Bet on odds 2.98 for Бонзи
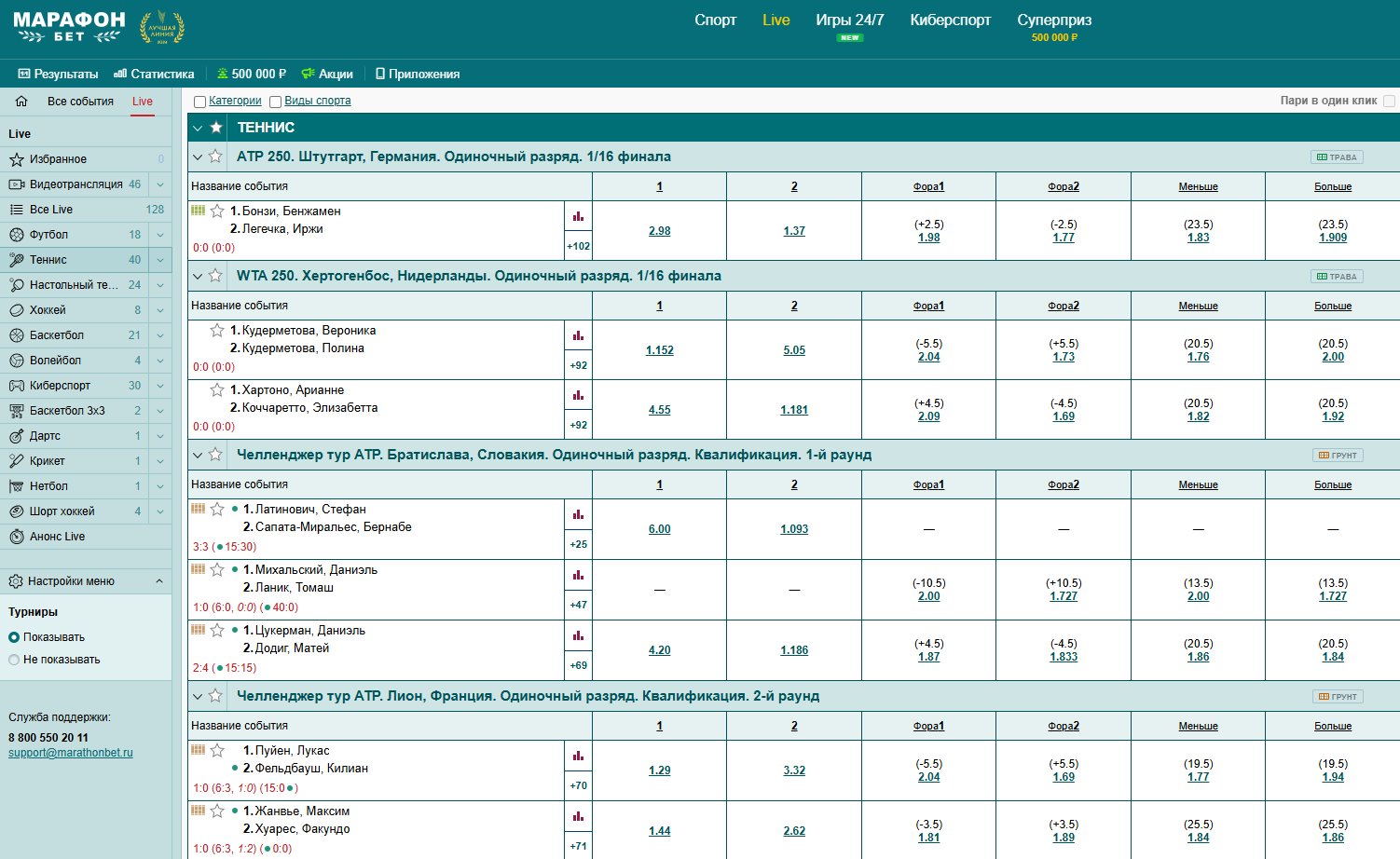1400x859 pixels. (659, 231)
